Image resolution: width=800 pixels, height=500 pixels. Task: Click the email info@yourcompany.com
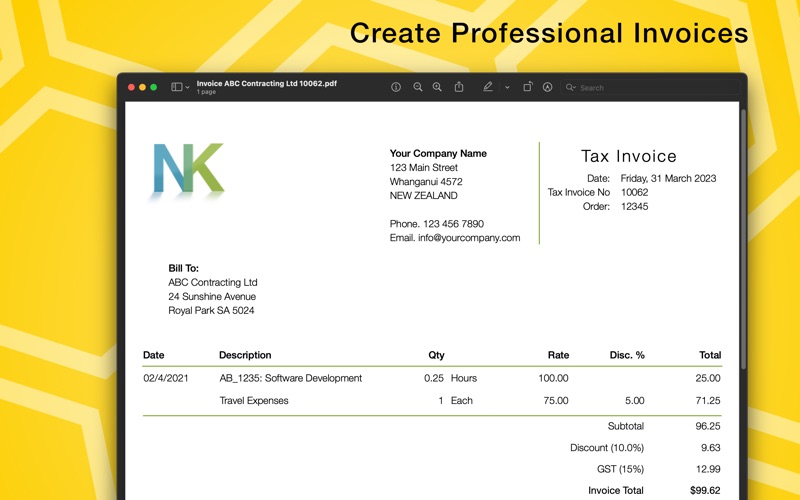coord(469,238)
